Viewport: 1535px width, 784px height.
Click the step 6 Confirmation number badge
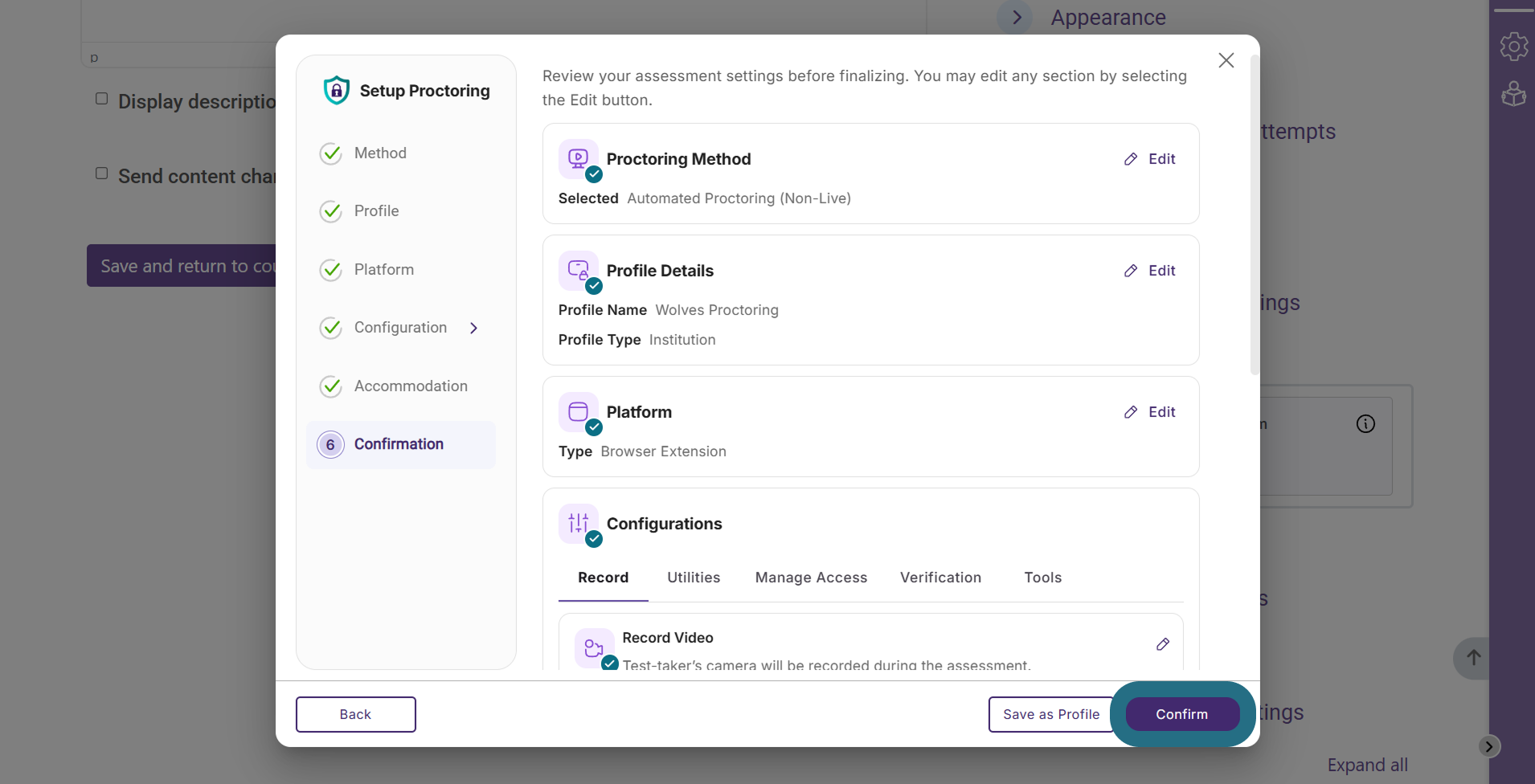(x=330, y=445)
